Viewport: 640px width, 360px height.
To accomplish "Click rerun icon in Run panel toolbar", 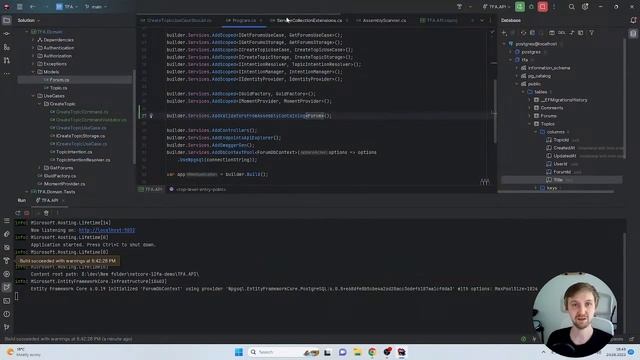I will (18, 213).
